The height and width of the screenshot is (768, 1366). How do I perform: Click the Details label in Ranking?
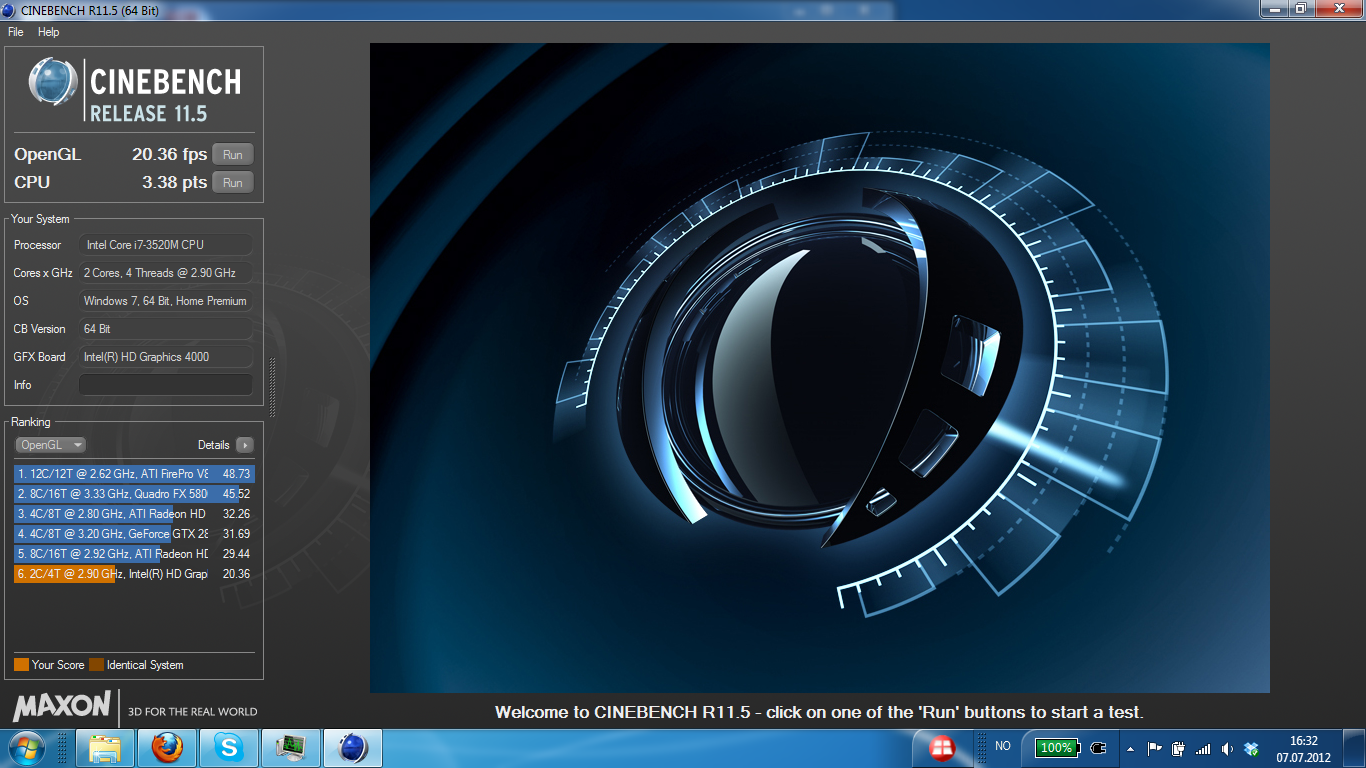tap(214, 445)
